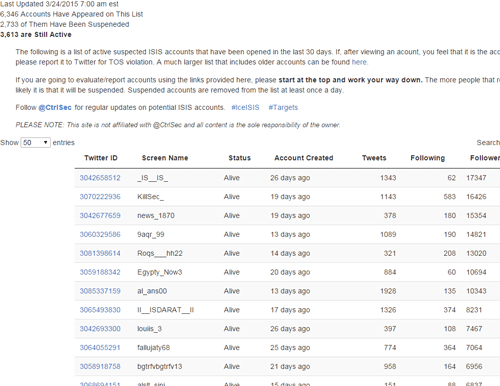Click follower count 17347
The image size is (500, 386).
476,178
